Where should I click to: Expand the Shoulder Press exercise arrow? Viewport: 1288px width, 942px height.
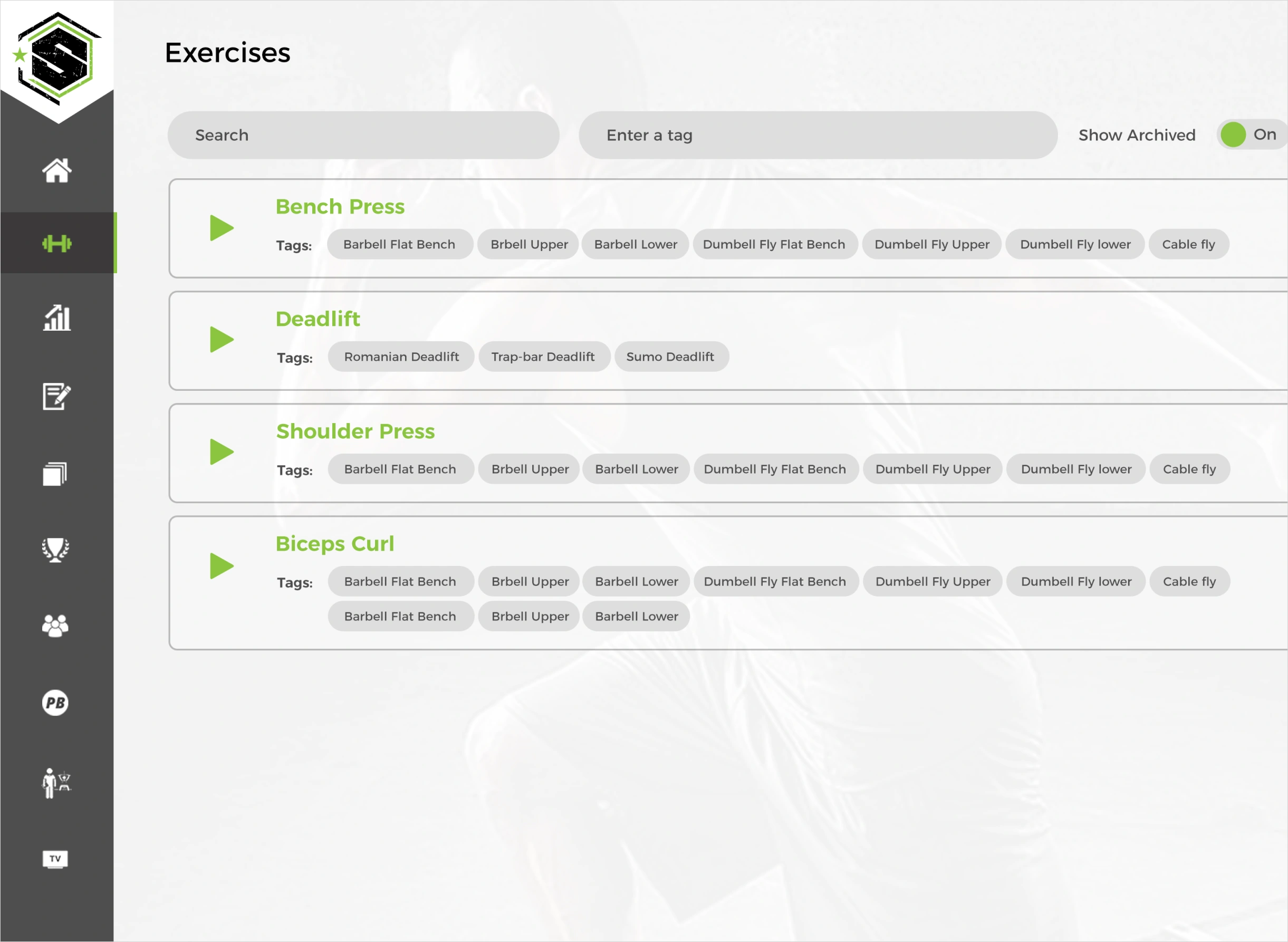click(221, 452)
